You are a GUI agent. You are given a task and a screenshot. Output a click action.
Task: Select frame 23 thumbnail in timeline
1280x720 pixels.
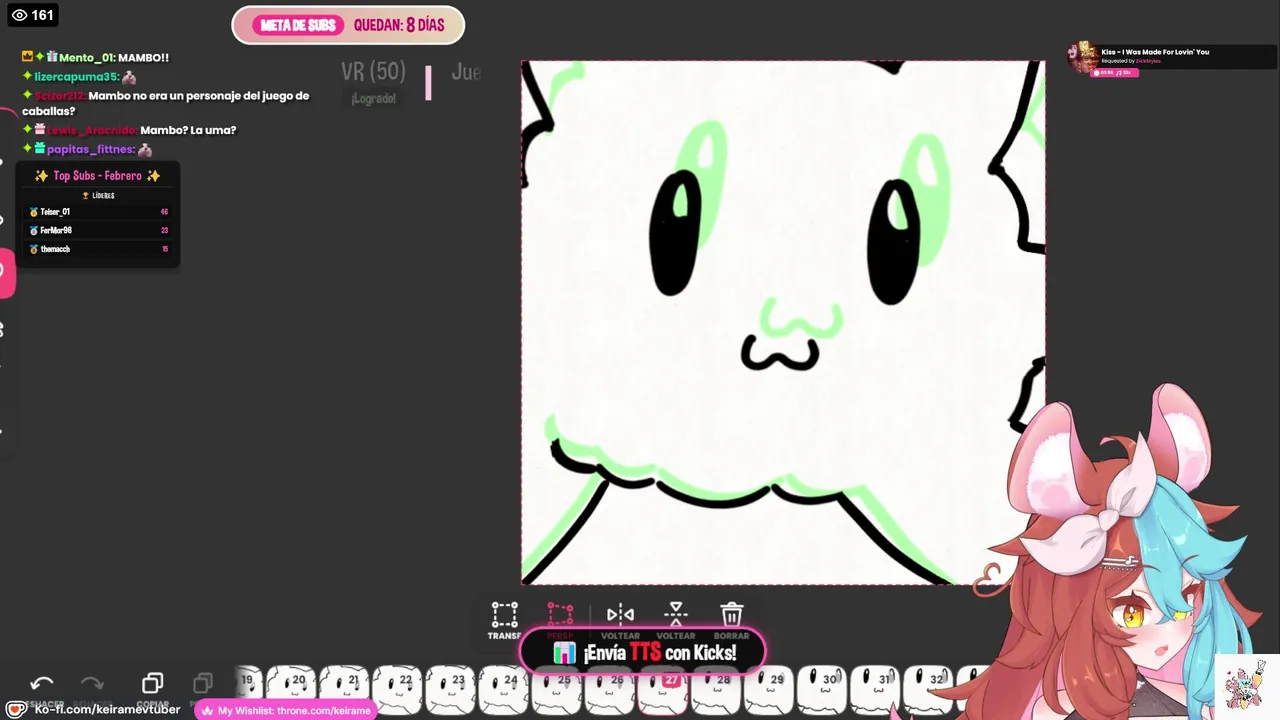tap(452, 688)
